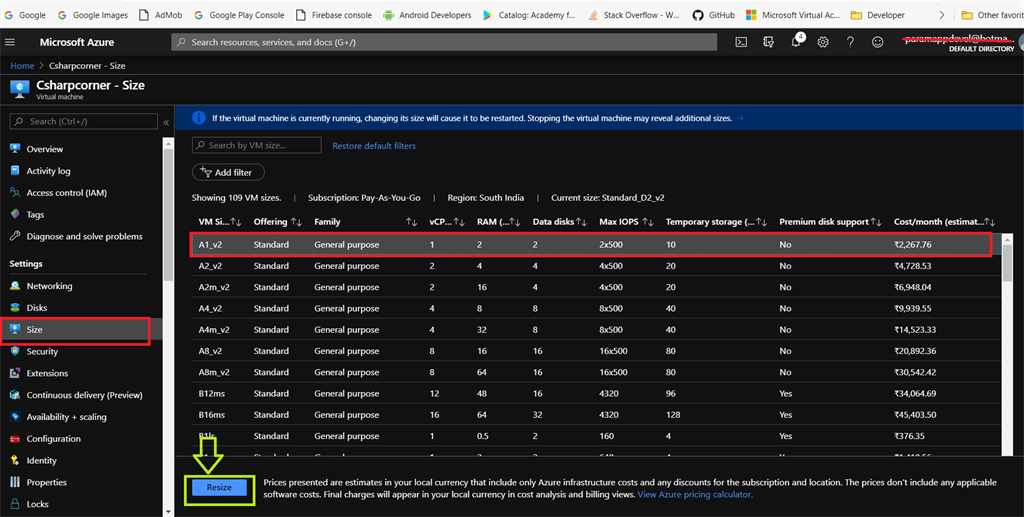Open the Overview menu item
Screen dimensions: 1024x517
pyautogui.click(x=44, y=149)
